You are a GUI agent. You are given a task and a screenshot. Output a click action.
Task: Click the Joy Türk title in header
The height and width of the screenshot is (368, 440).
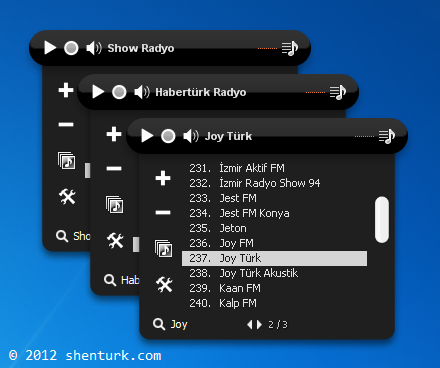[x=228, y=136]
